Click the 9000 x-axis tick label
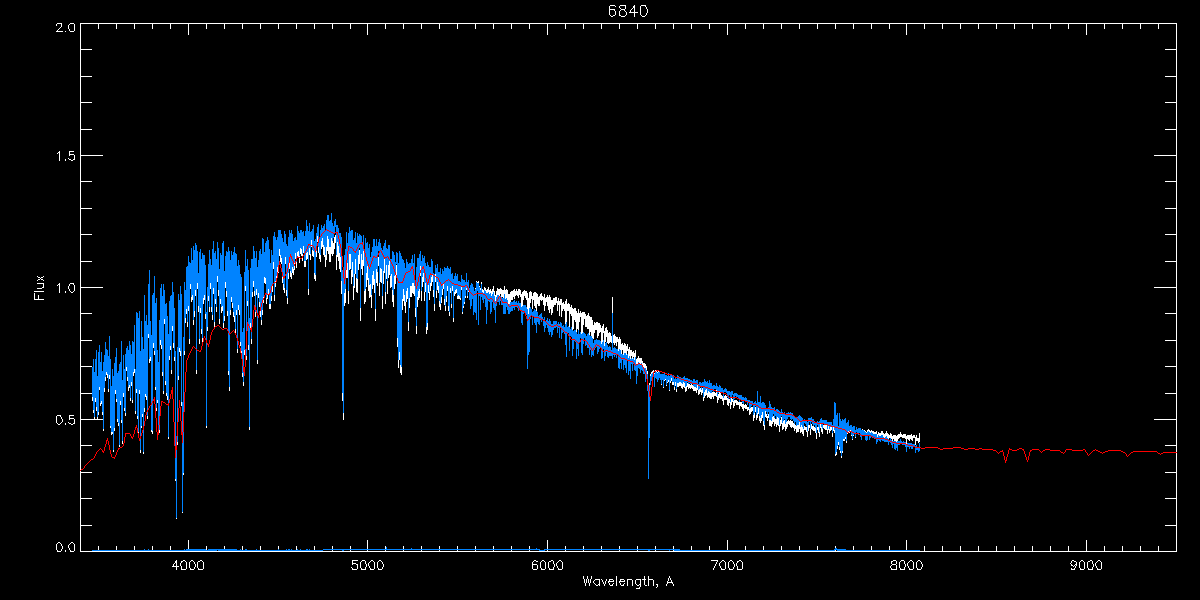This screenshot has width=1200, height=600. coord(1086,565)
